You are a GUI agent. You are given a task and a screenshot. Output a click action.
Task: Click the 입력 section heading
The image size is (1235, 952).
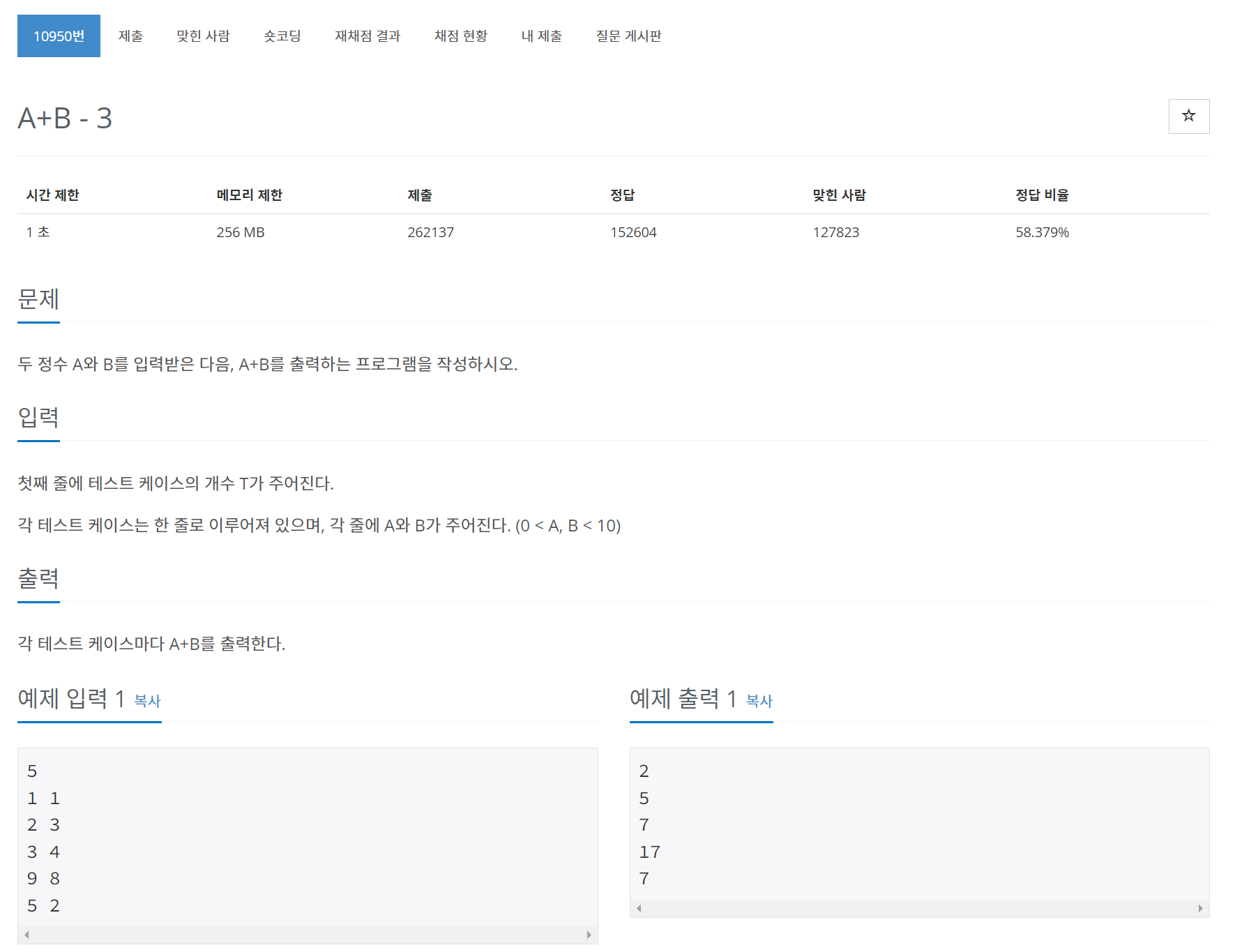38,418
